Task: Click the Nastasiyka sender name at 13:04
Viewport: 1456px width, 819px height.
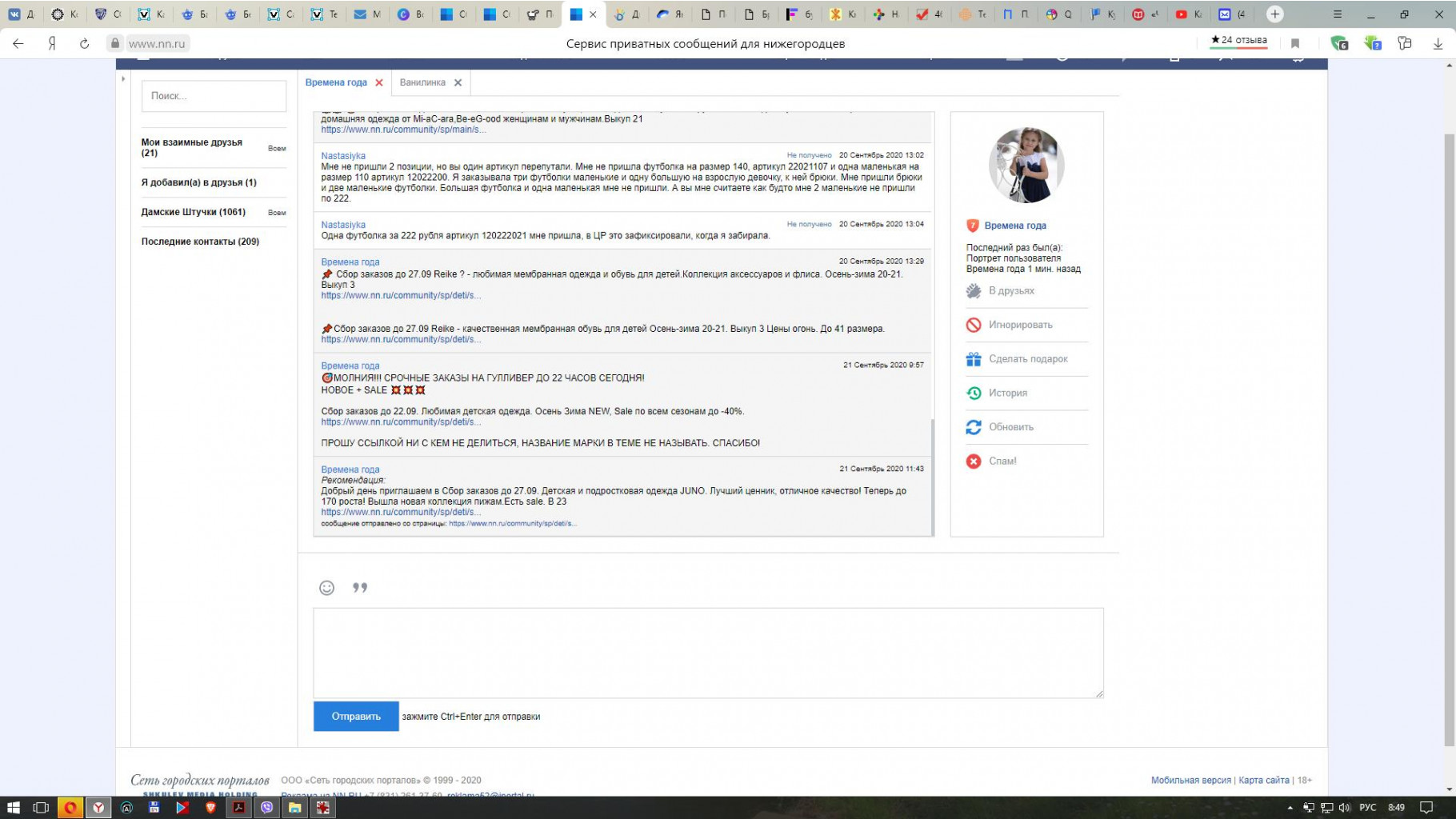Action: (343, 225)
